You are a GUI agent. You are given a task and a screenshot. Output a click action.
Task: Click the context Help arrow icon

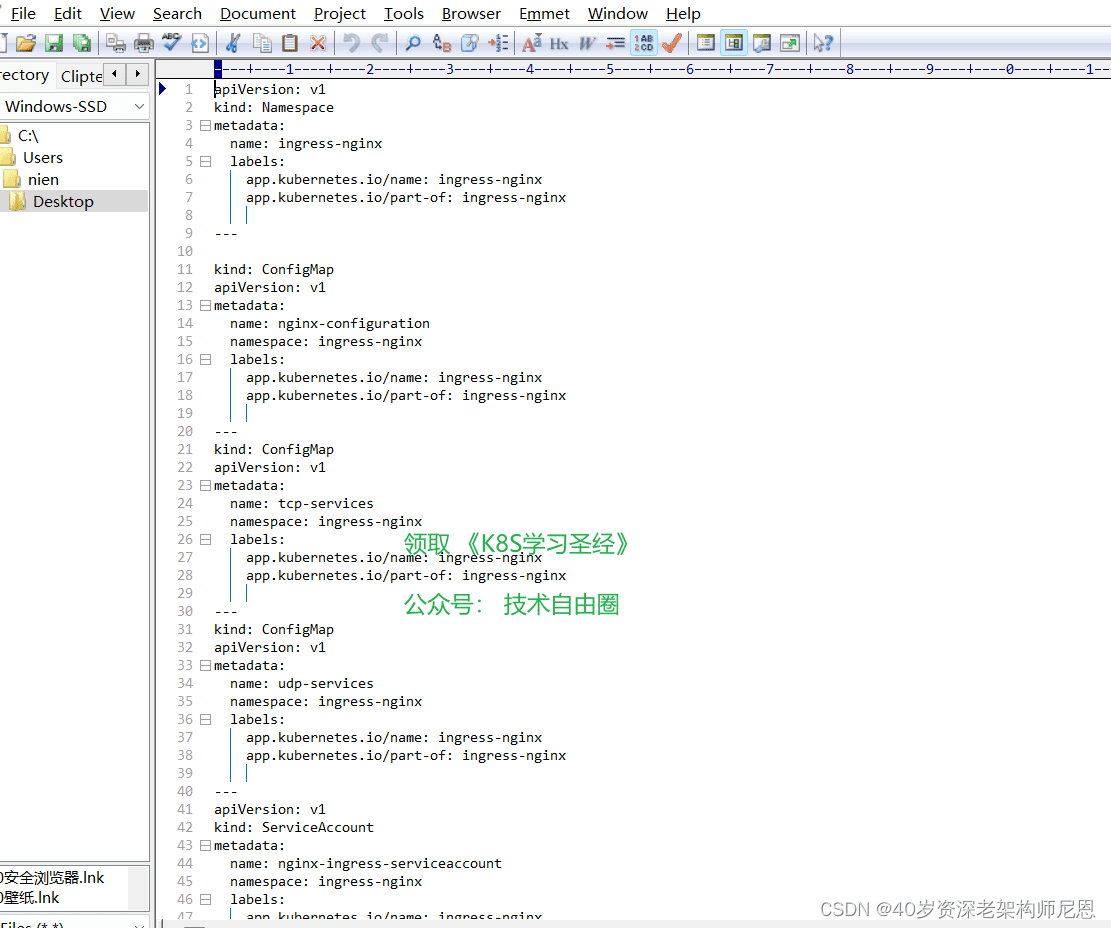coord(823,43)
